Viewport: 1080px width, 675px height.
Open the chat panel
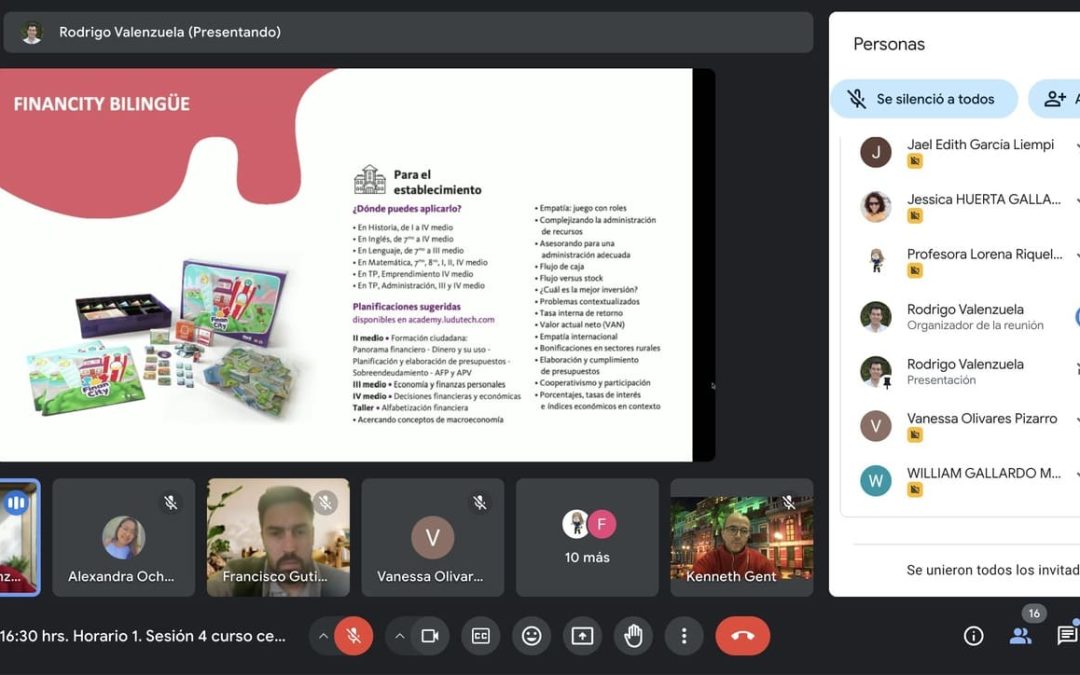(x=1067, y=635)
